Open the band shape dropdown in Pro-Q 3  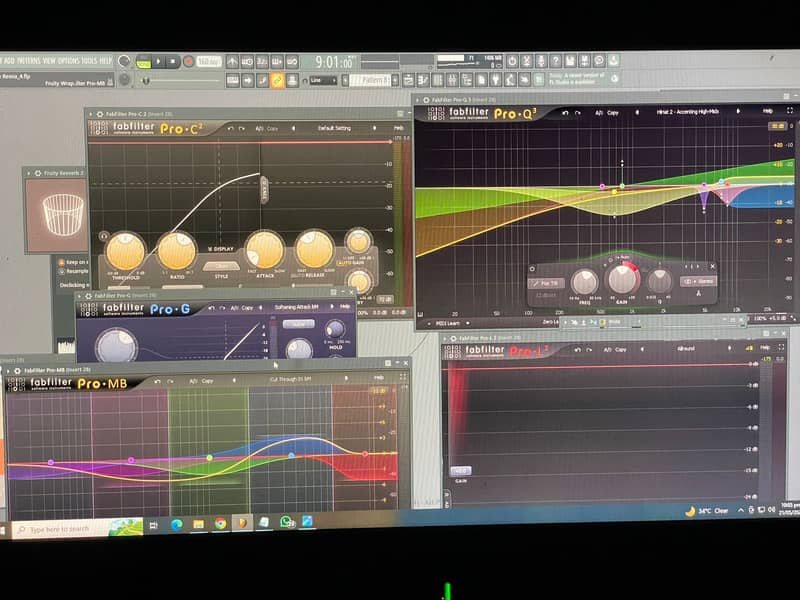pyautogui.click(x=545, y=283)
